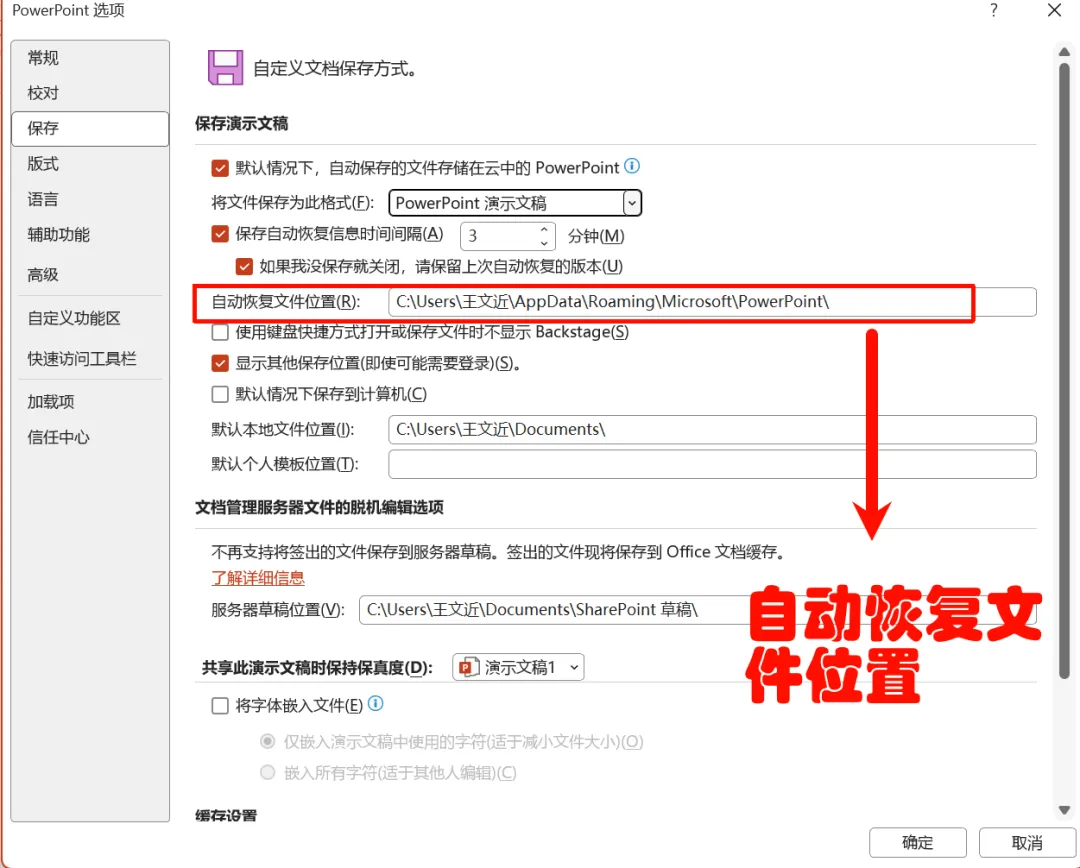The height and width of the screenshot is (868, 1080).
Task: Check 将字体嵌入文件 option
Action: pos(220,705)
